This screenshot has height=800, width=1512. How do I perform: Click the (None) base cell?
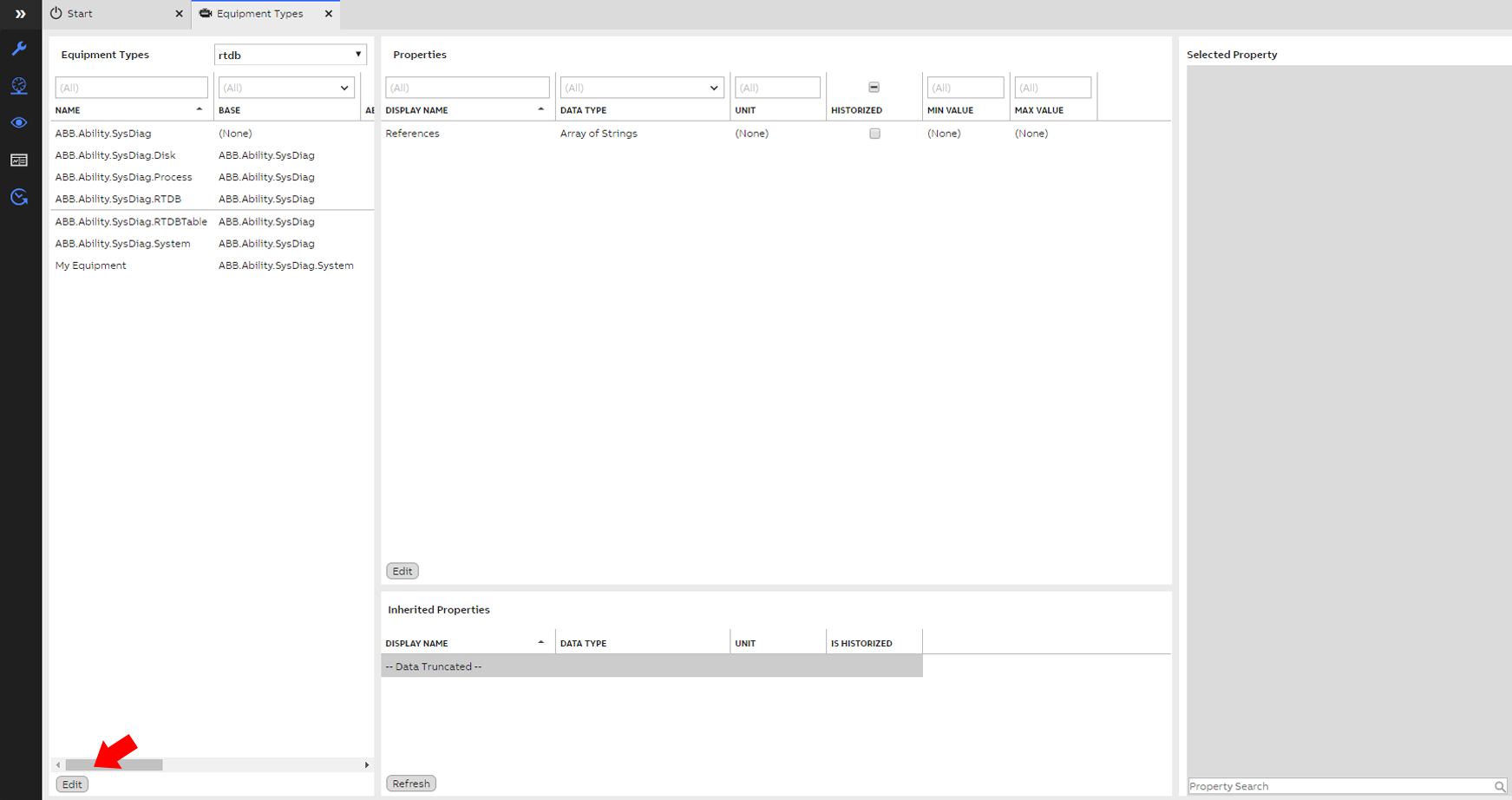coord(235,134)
